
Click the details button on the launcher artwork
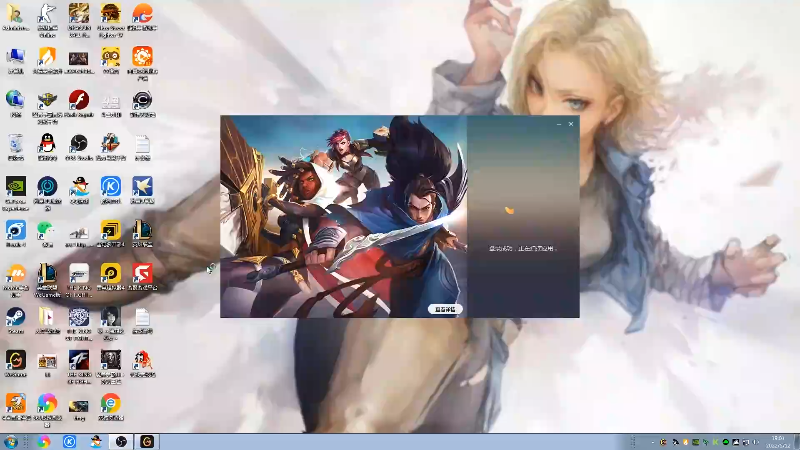click(445, 309)
